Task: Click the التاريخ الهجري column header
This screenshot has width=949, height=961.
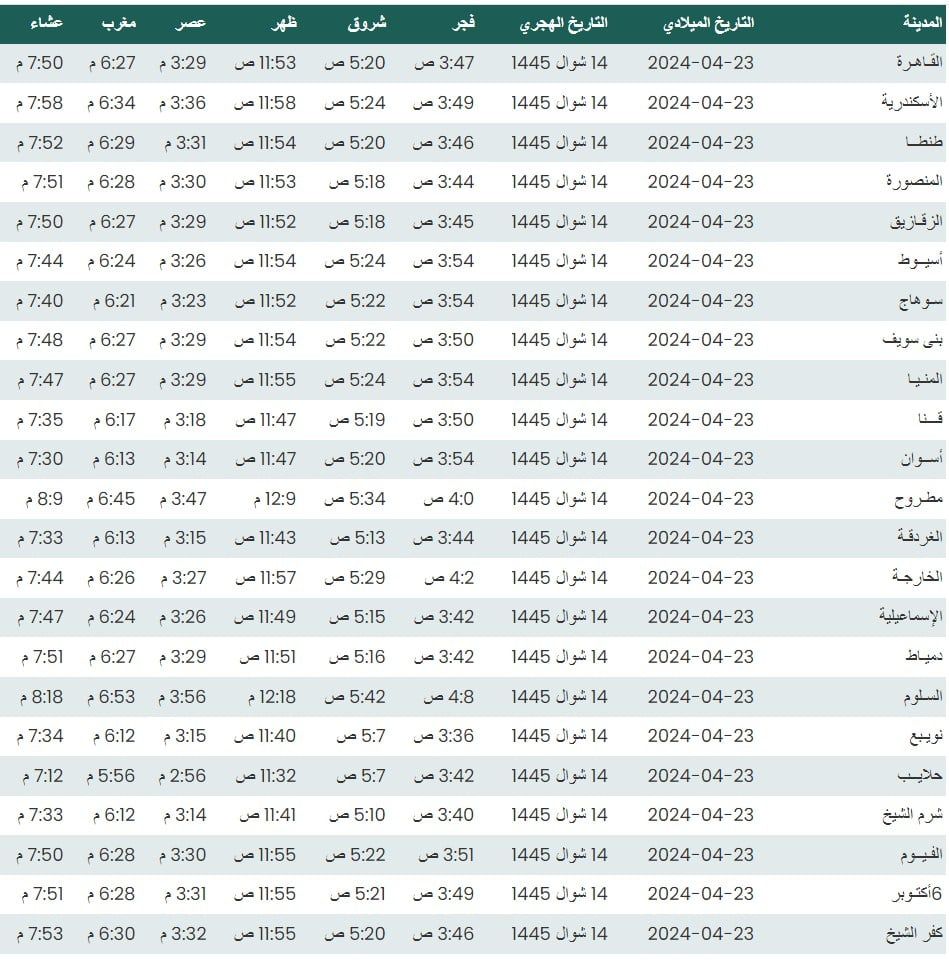Action: [563, 23]
